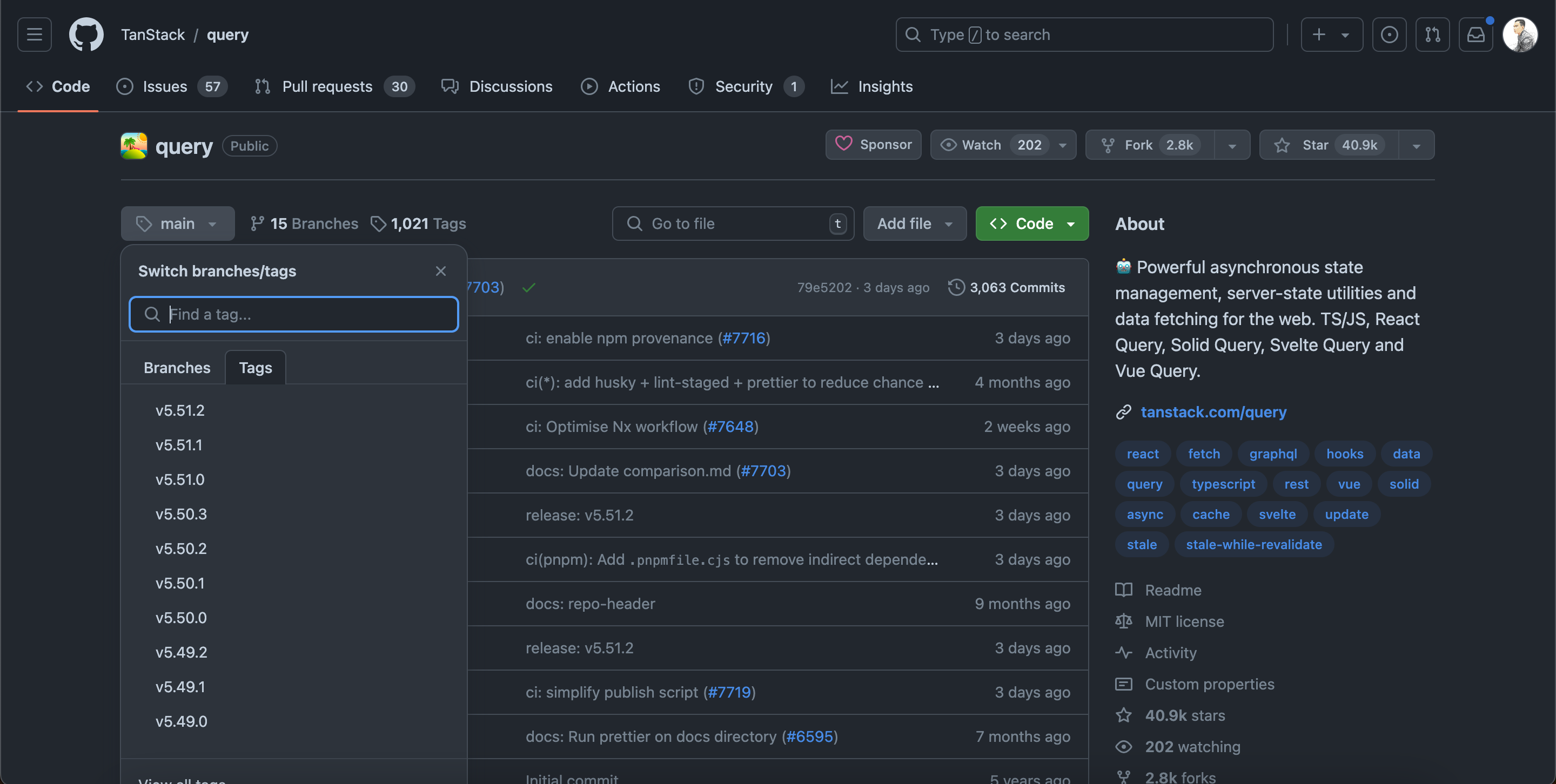
Task: Focus the Go to file search field
Action: (x=733, y=224)
